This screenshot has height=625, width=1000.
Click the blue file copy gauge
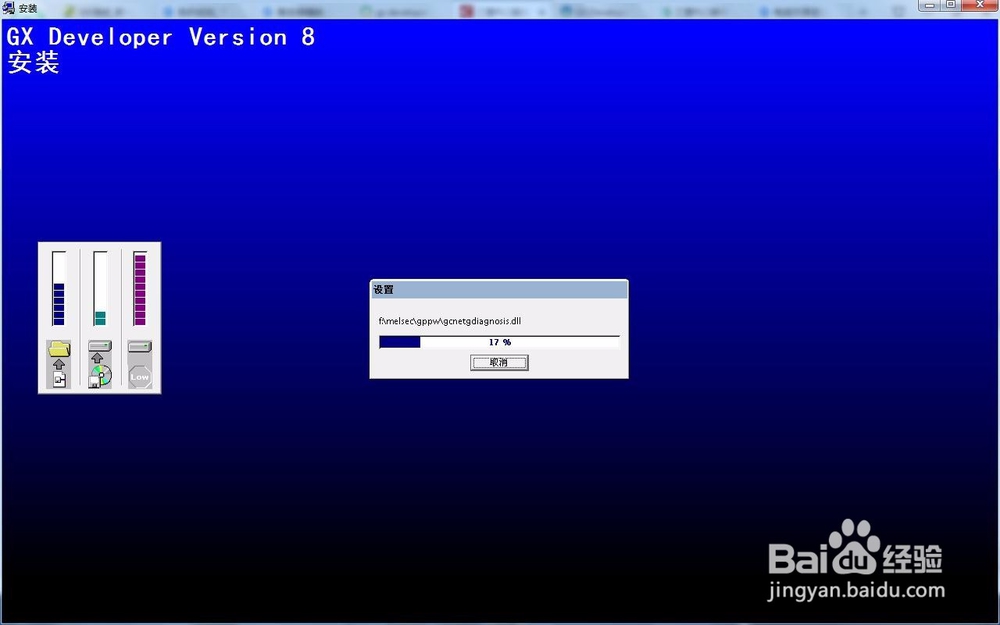pyautogui.click(x=59, y=288)
